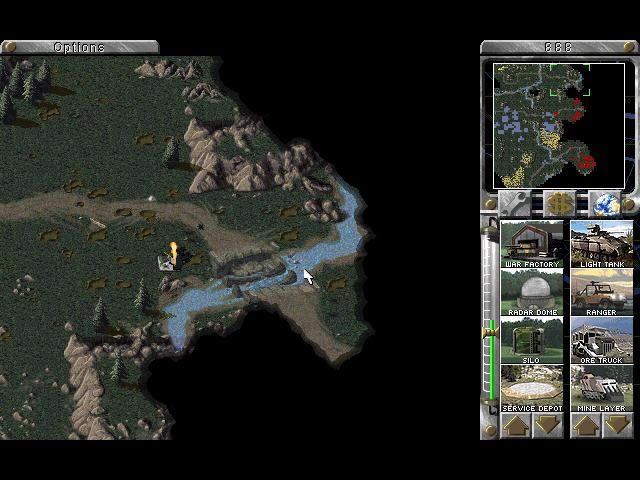Viewport: 640px width, 480px height.
Task: Click the radar minimap view
Action: pos(559,126)
